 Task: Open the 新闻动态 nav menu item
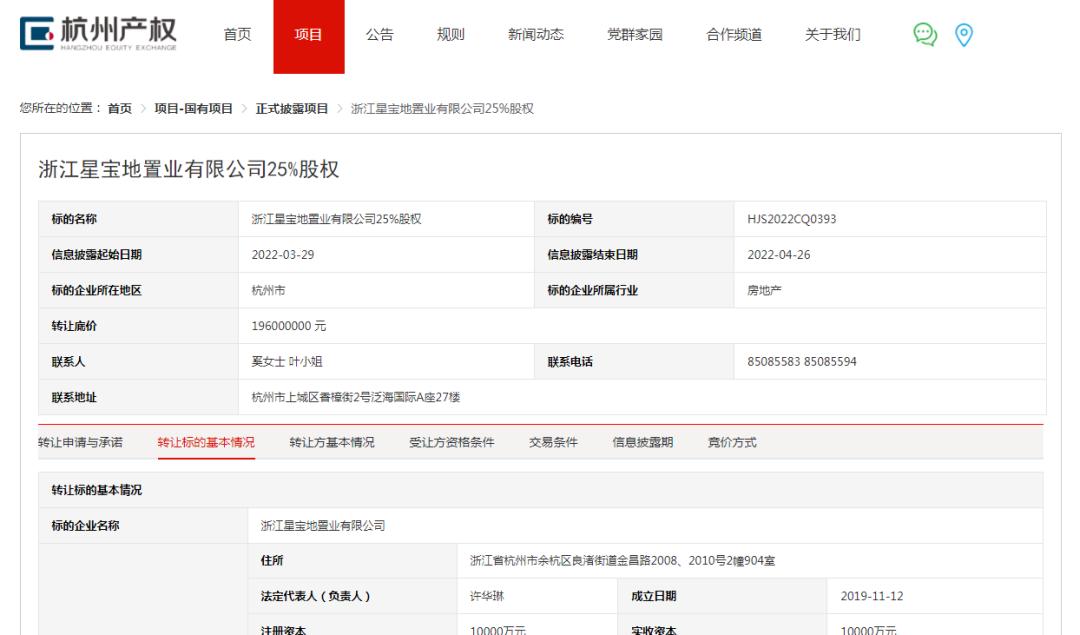point(536,34)
